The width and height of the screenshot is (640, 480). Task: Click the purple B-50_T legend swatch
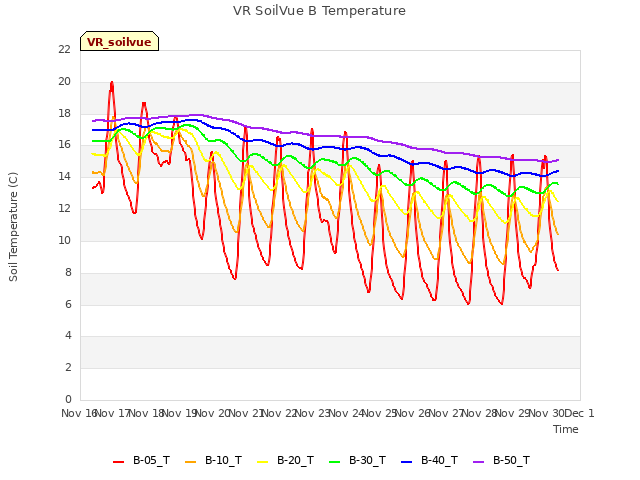[478, 462]
